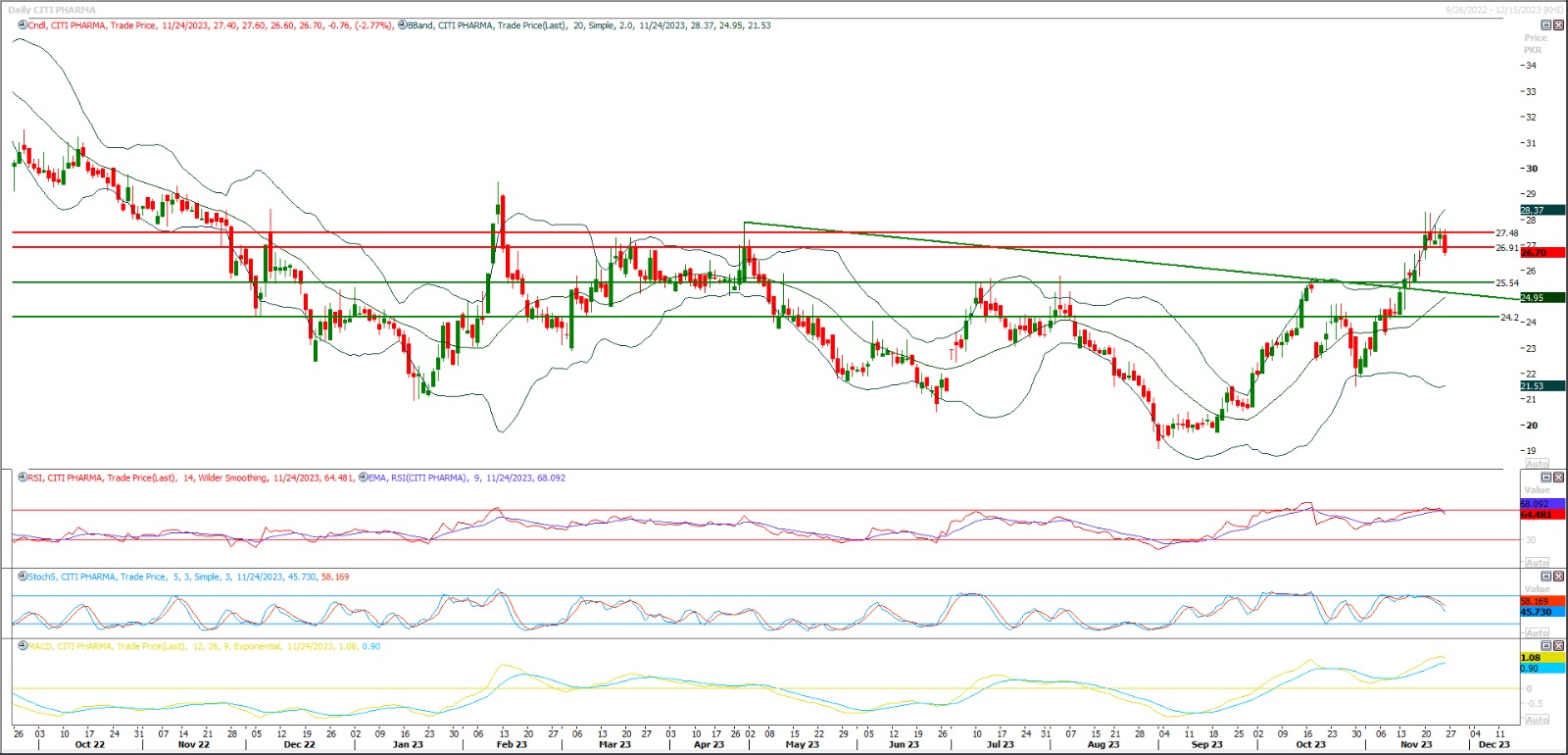Screen dimensions: 1568x755
Task: Click the clock icon beside RSI label
Action: (23, 478)
